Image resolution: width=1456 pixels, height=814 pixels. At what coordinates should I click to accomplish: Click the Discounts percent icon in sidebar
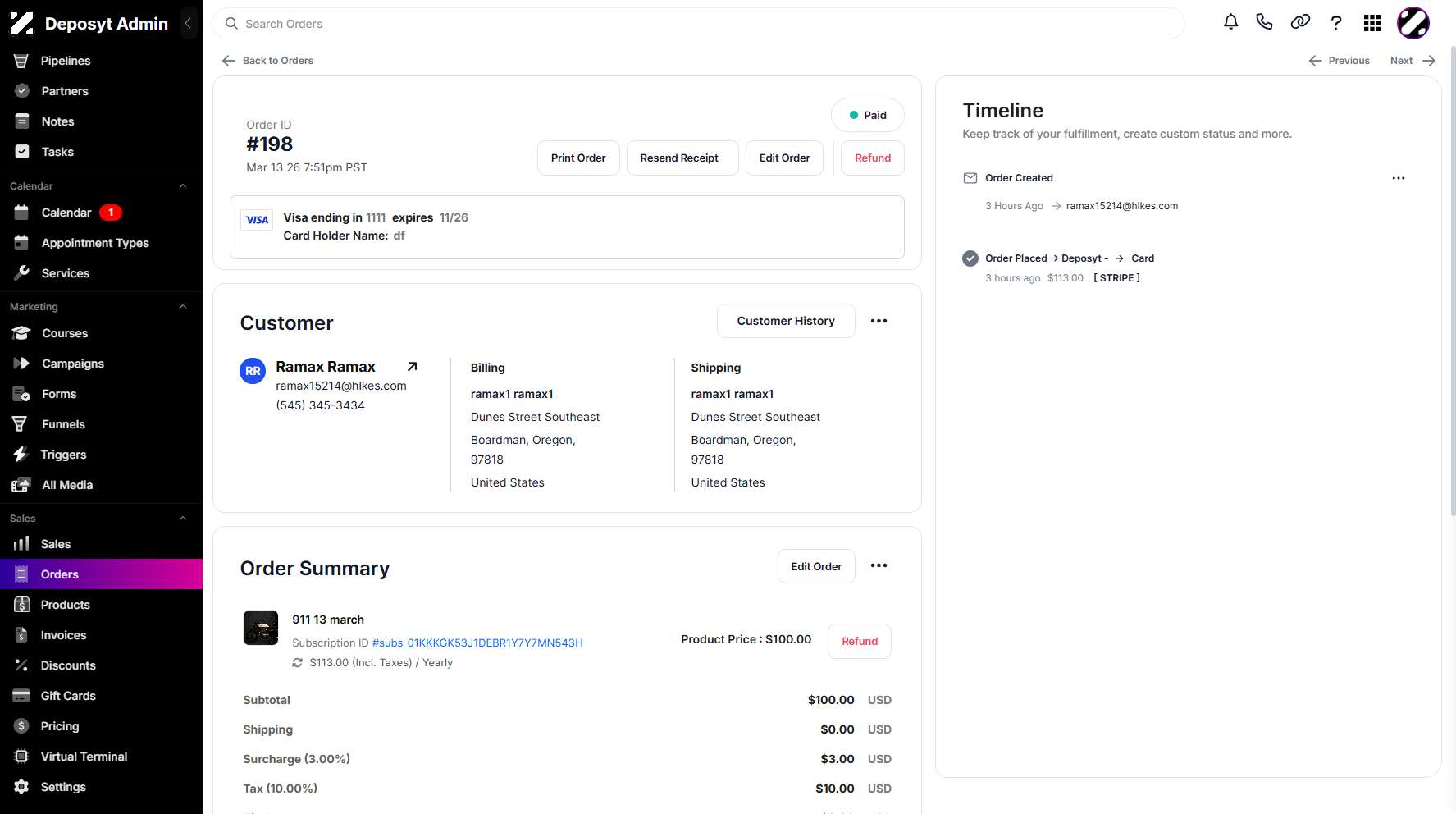pos(21,665)
